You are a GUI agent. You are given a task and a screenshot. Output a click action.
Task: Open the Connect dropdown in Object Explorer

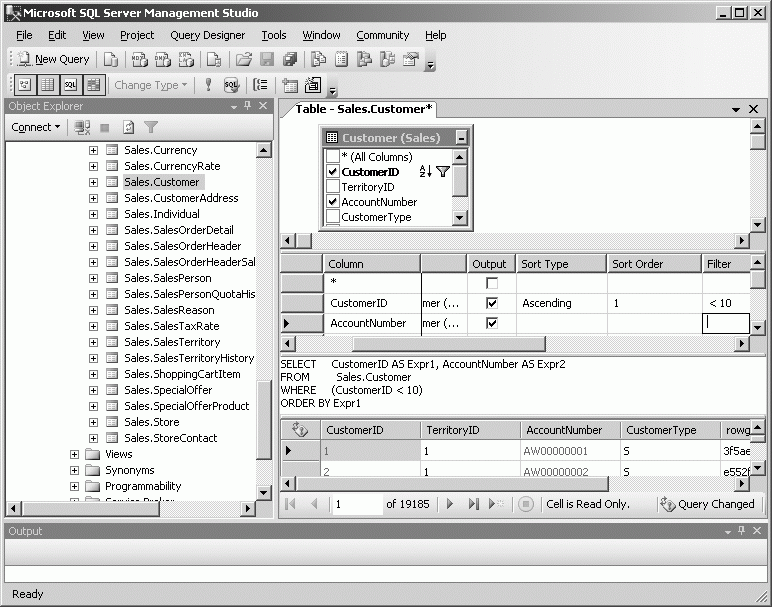35,127
